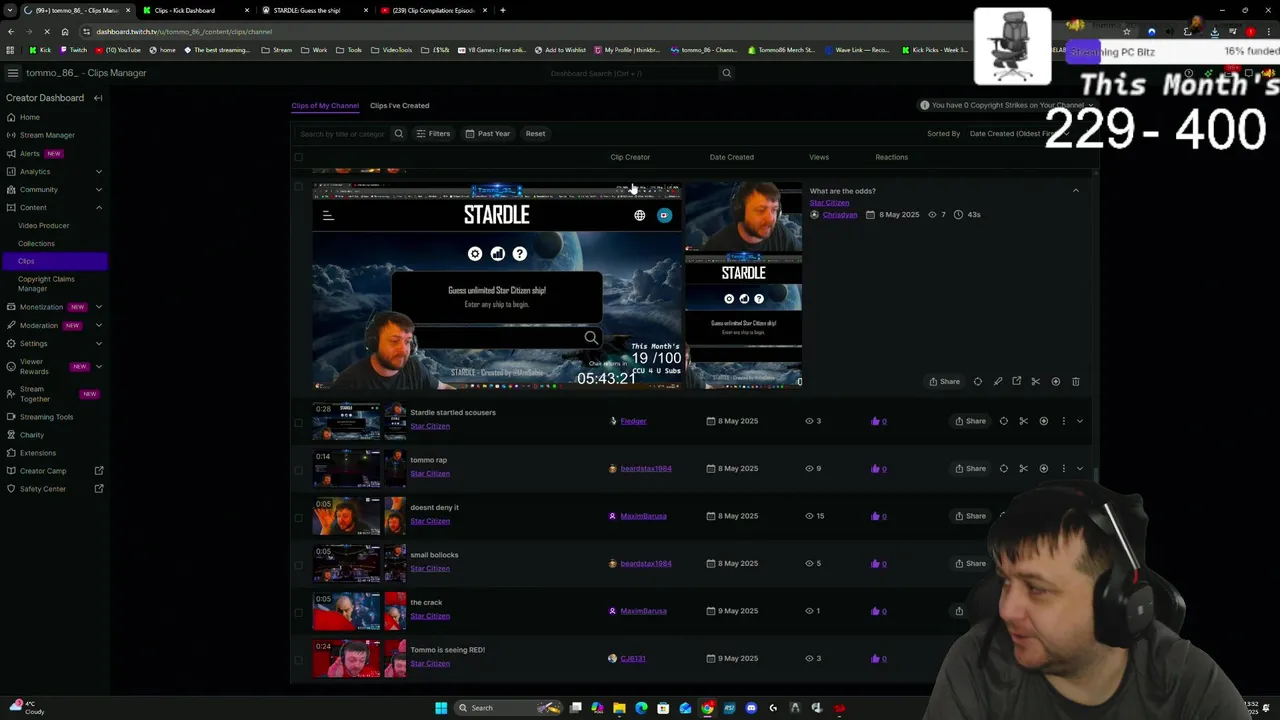
Task: Open Home in the sidebar
Action: 30,117
